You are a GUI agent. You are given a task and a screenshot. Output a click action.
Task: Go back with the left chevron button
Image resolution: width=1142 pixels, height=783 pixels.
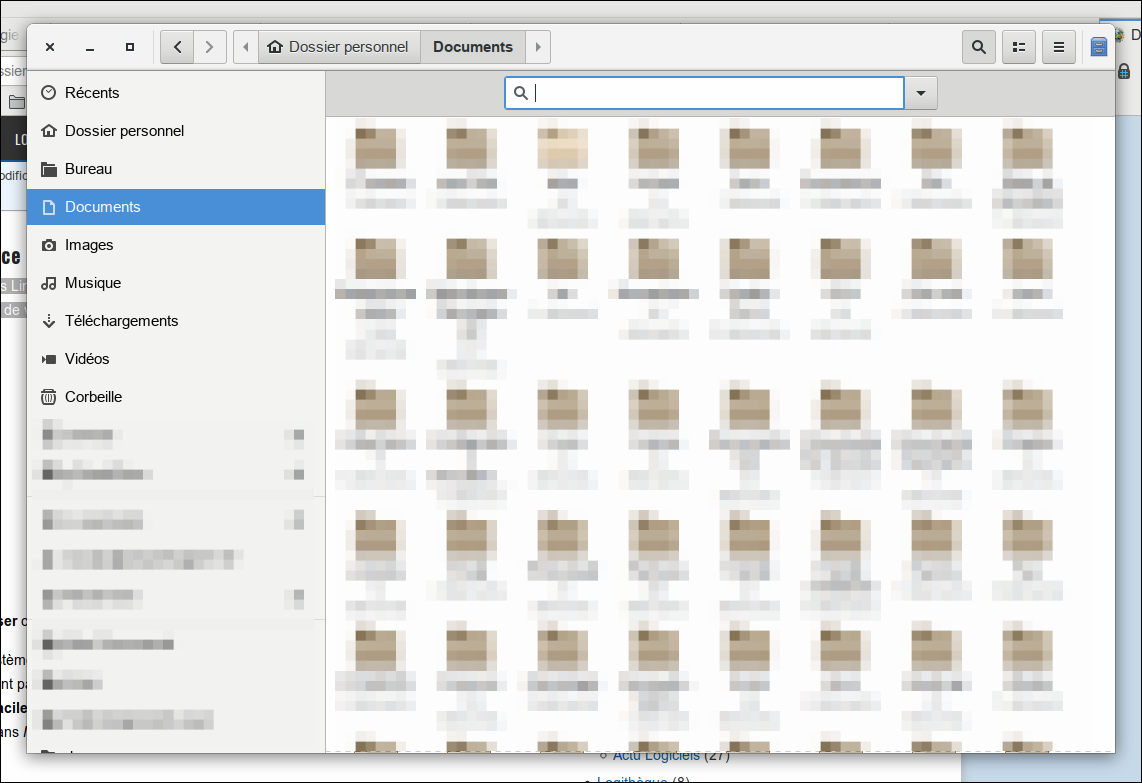pyautogui.click(x=177, y=47)
